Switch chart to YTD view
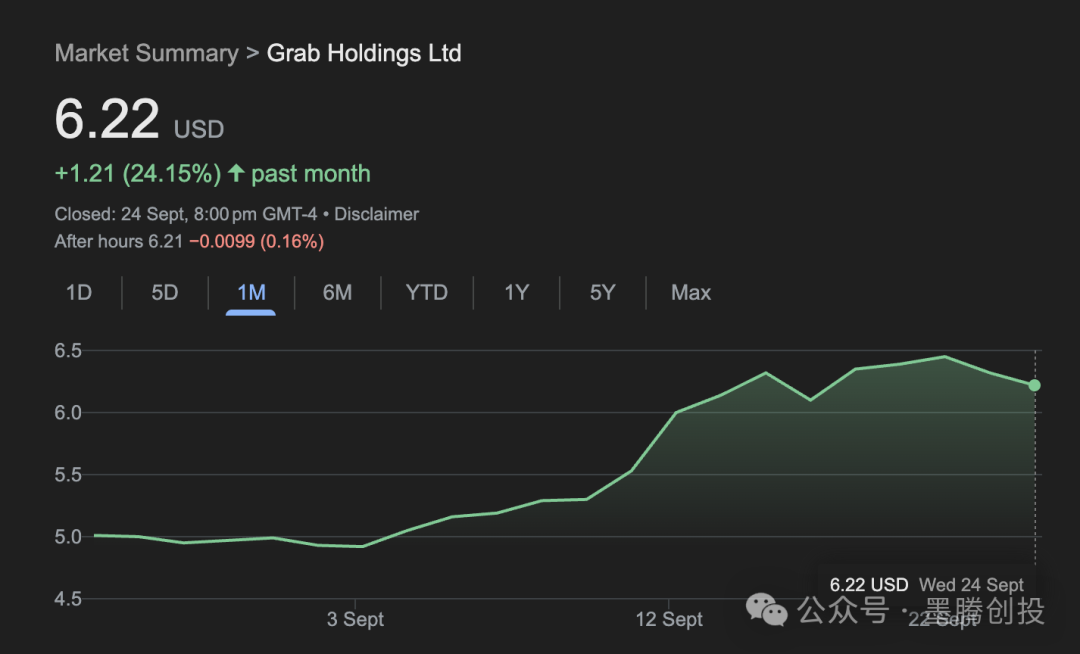Image resolution: width=1080 pixels, height=654 pixels. point(427,293)
